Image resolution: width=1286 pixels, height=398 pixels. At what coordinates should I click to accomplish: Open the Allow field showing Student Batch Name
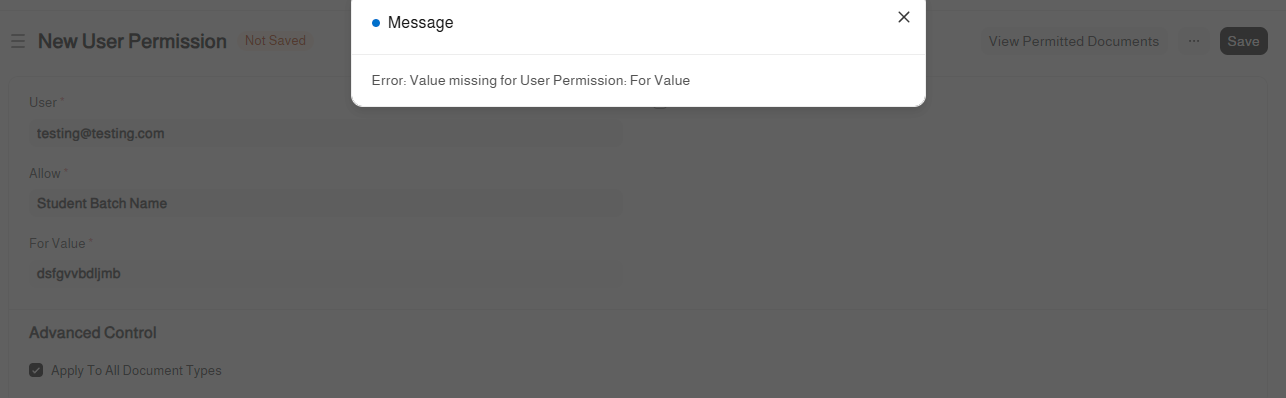tap(325, 203)
